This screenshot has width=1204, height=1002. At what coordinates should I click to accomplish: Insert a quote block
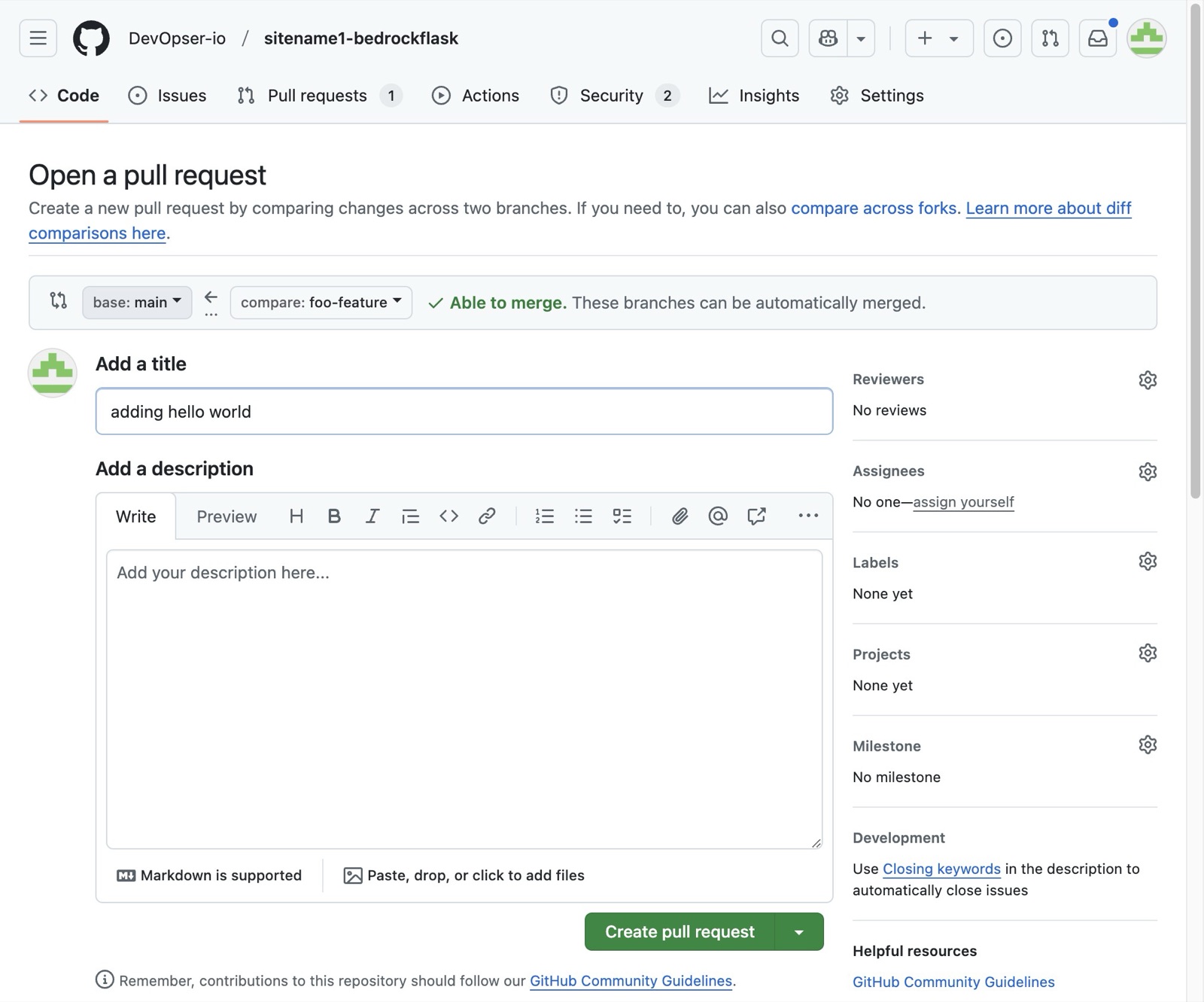pos(410,516)
